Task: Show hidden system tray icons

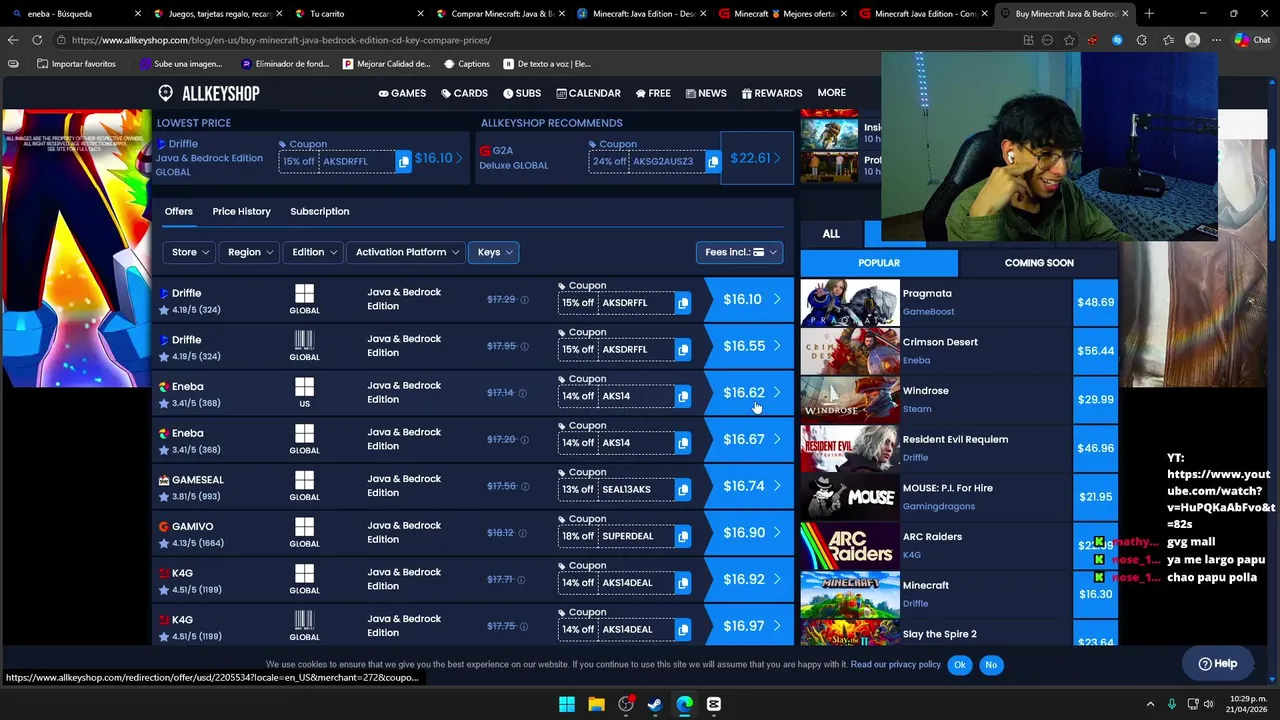Action: click(x=1150, y=704)
